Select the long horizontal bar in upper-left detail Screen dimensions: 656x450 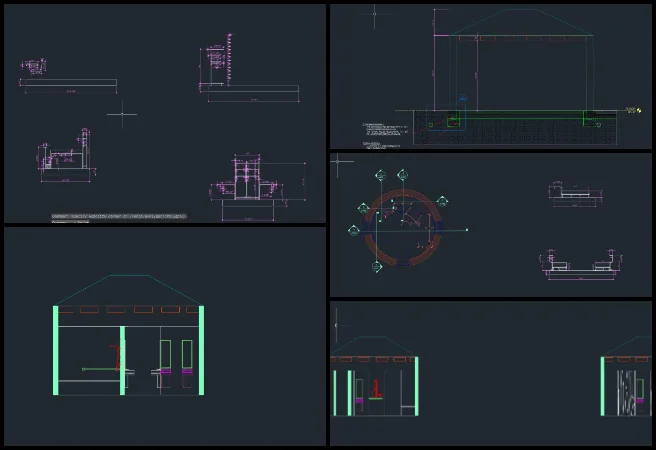(x=68, y=83)
